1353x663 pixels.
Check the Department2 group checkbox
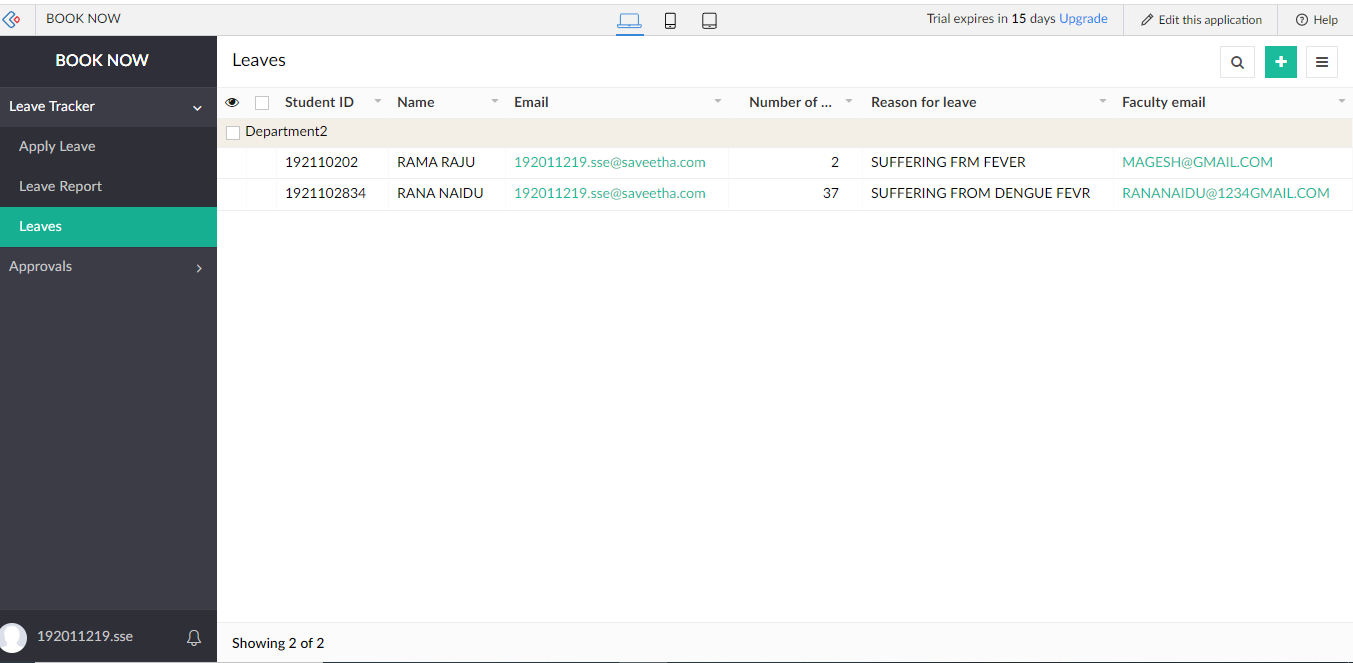click(x=233, y=131)
